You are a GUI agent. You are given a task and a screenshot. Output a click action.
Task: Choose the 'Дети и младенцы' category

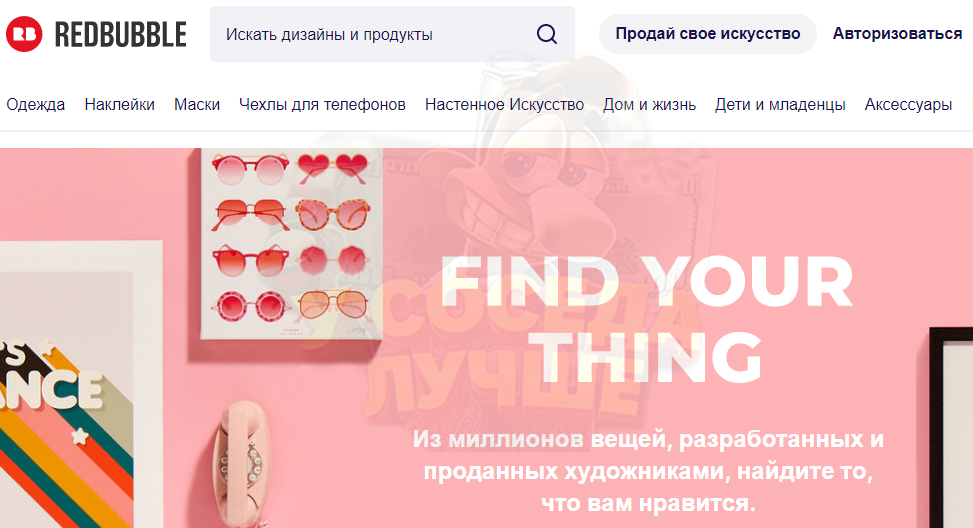[780, 104]
